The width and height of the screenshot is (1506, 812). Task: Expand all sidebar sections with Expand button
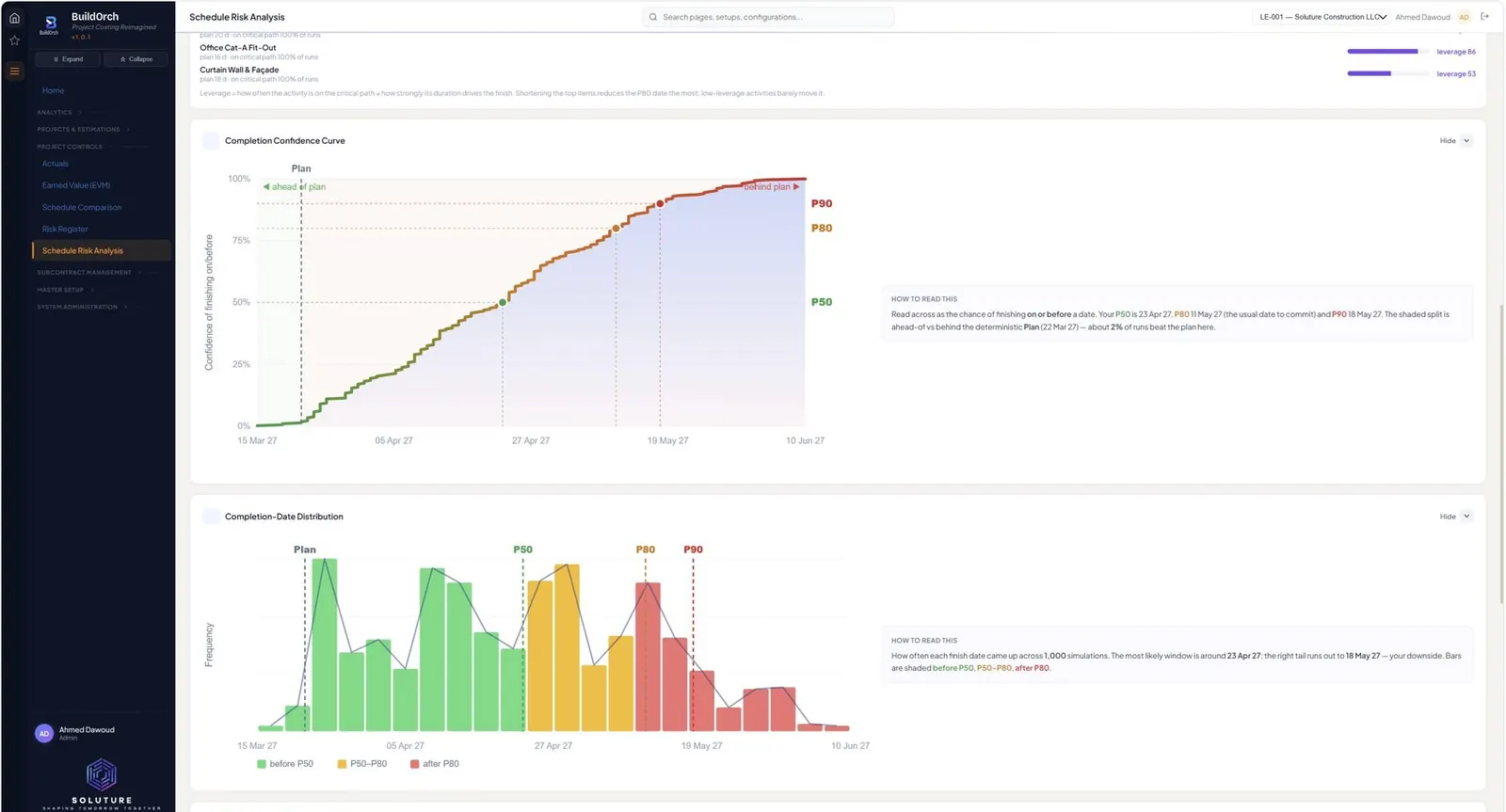tap(68, 59)
